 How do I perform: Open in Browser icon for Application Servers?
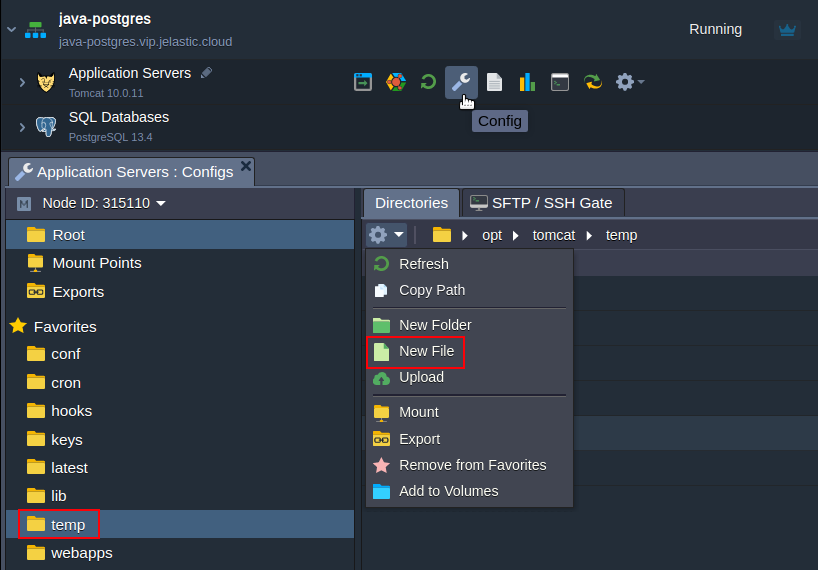pyautogui.click(x=363, y=82)
